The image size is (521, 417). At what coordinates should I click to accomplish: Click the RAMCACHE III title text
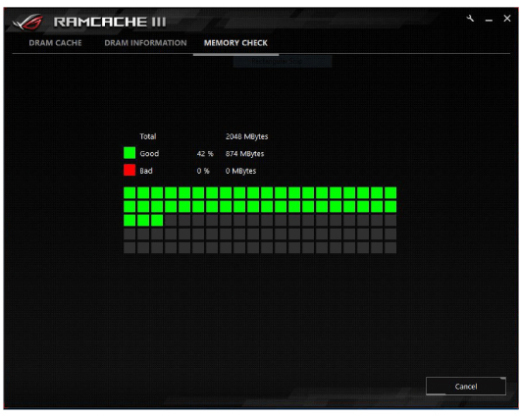[110, 22]
